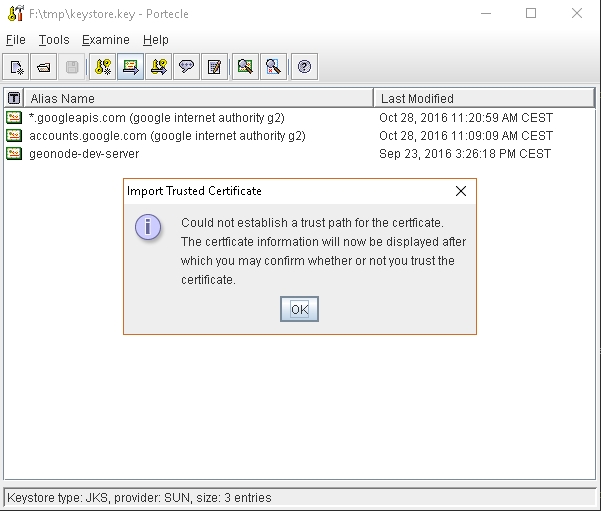Click the New Keystore toolbar icon
Screen dimensions: 601x511
point(16,67)
